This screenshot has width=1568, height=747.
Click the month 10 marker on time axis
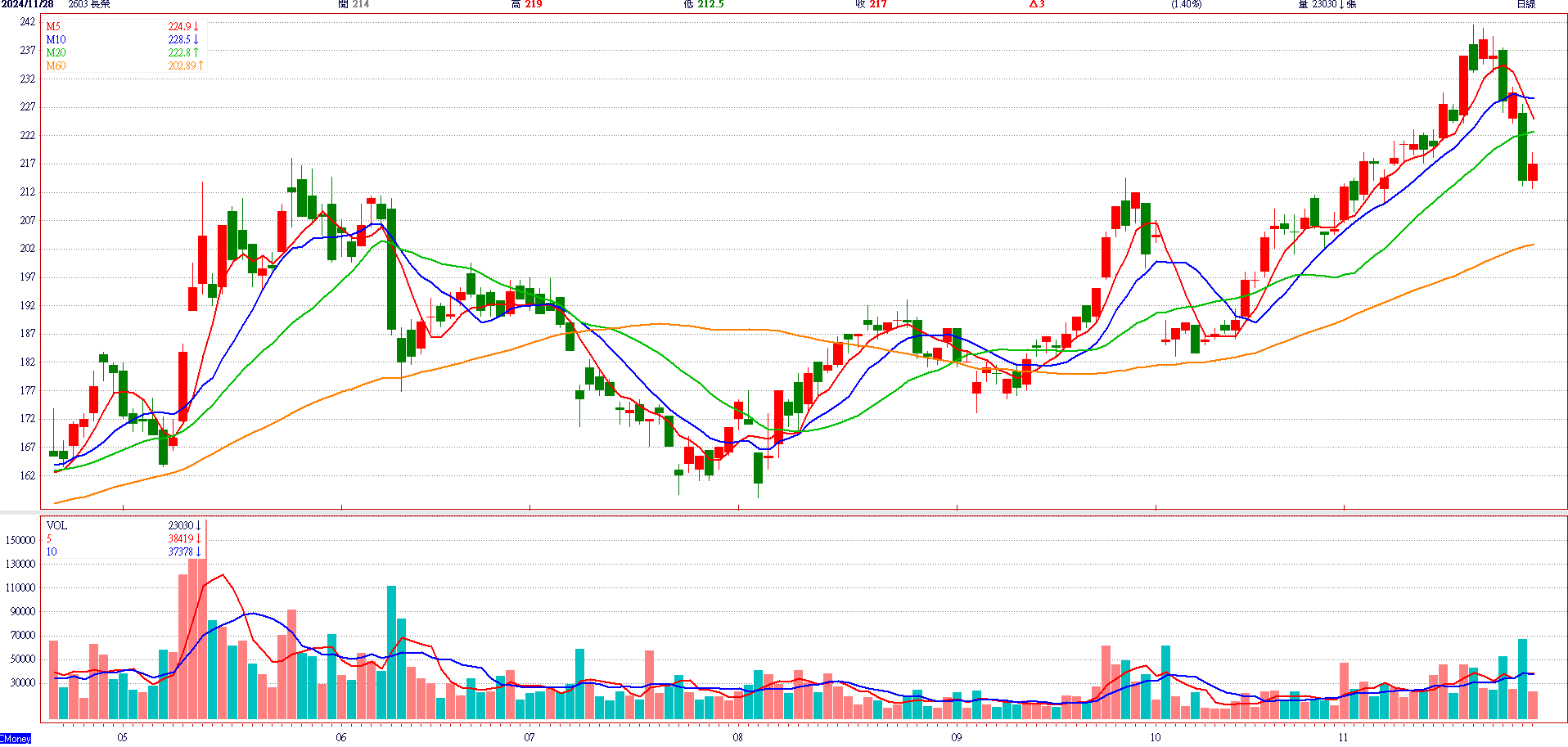pos(1155,738)
